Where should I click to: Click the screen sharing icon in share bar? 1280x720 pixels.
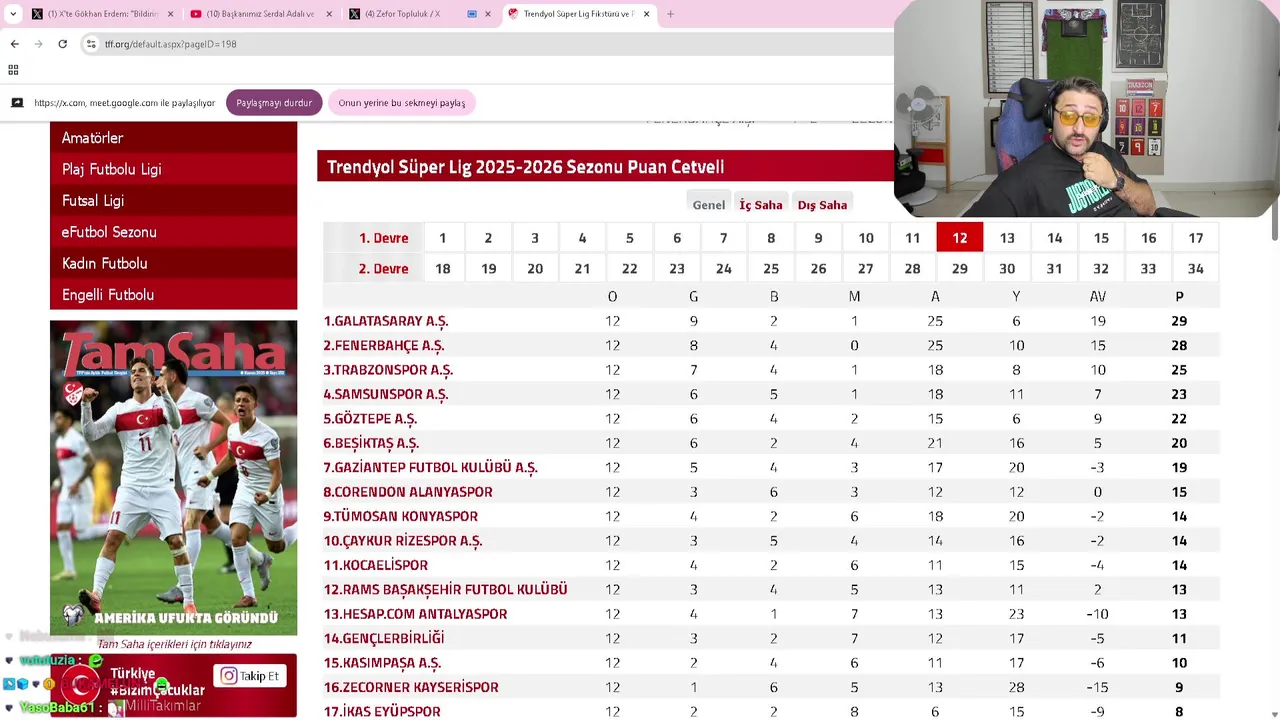click(x=17, y=103)
